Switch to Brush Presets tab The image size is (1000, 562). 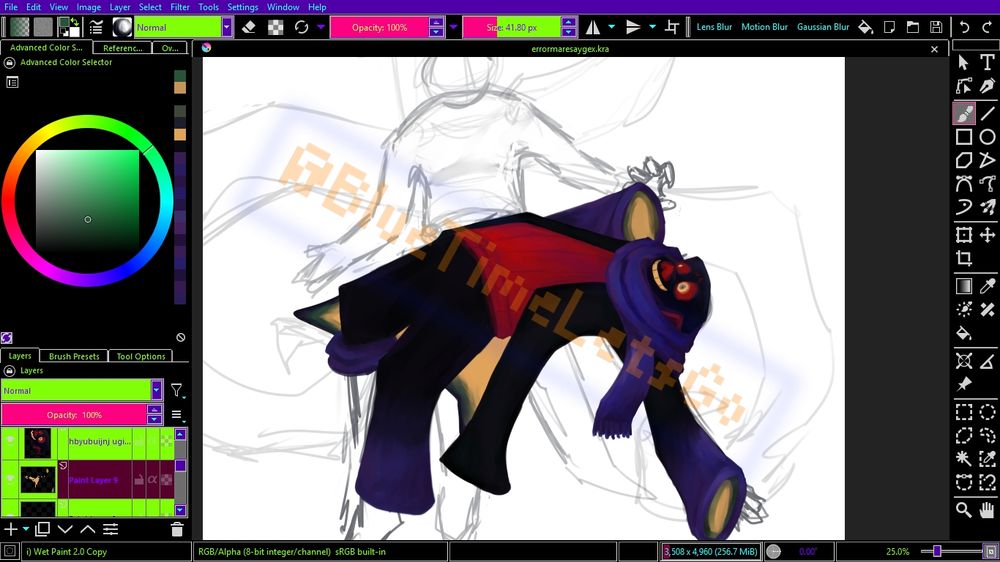(74, 356)
